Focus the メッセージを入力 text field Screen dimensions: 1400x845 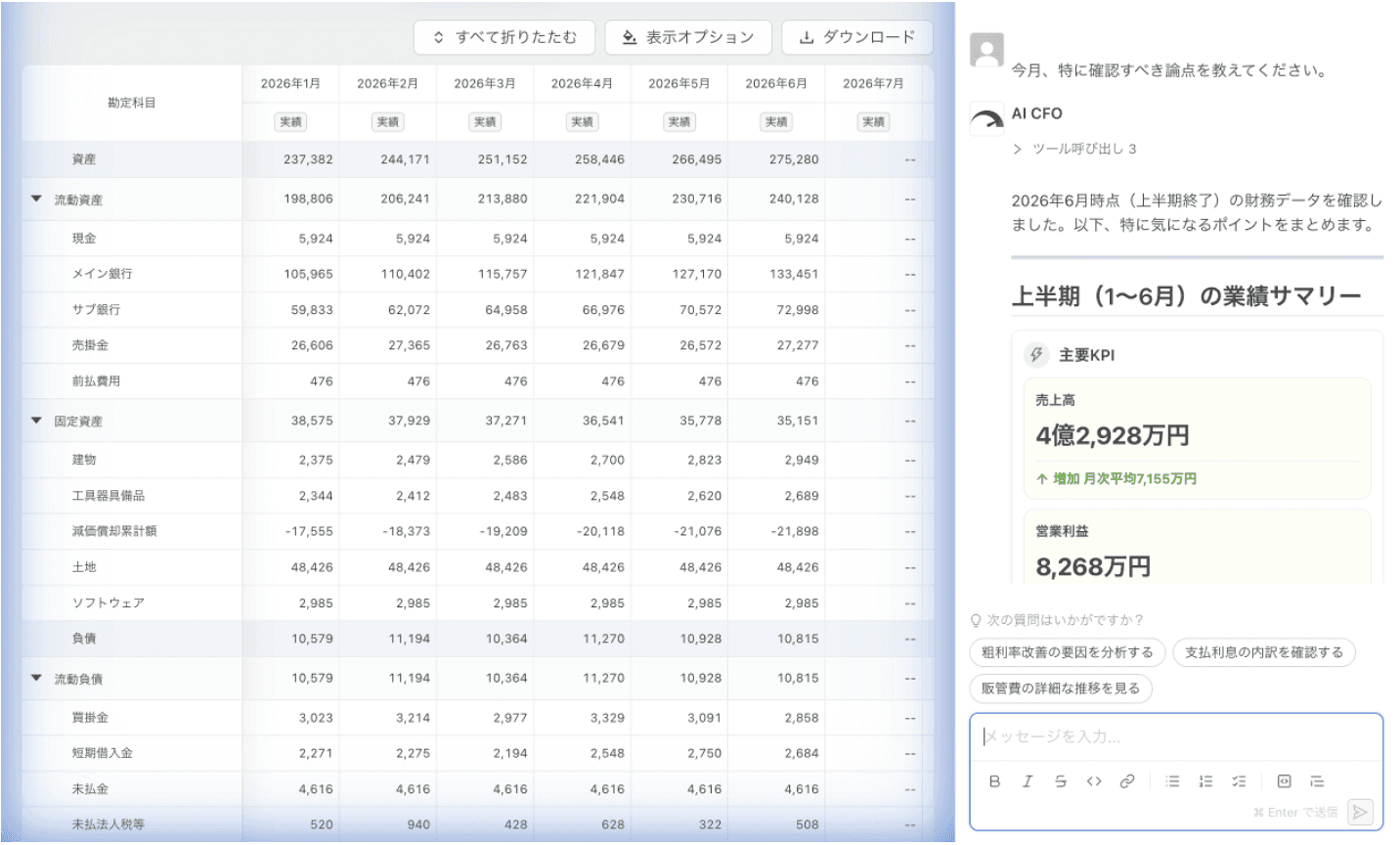[1176, 736]
